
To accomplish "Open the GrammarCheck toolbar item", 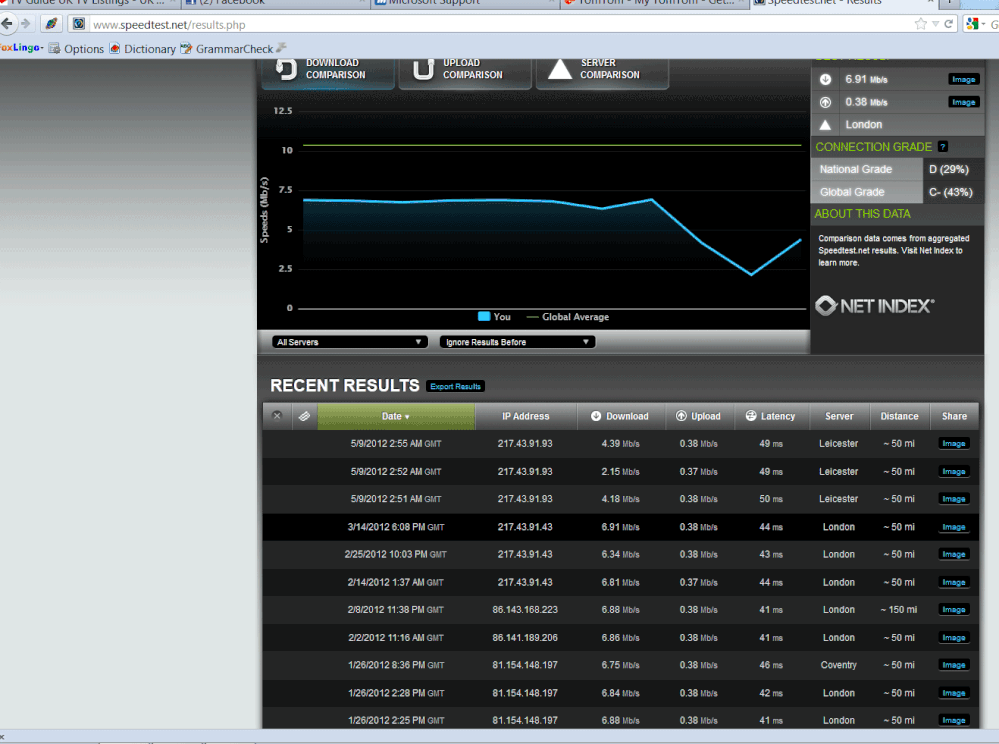I will click(x=227, y=49).
